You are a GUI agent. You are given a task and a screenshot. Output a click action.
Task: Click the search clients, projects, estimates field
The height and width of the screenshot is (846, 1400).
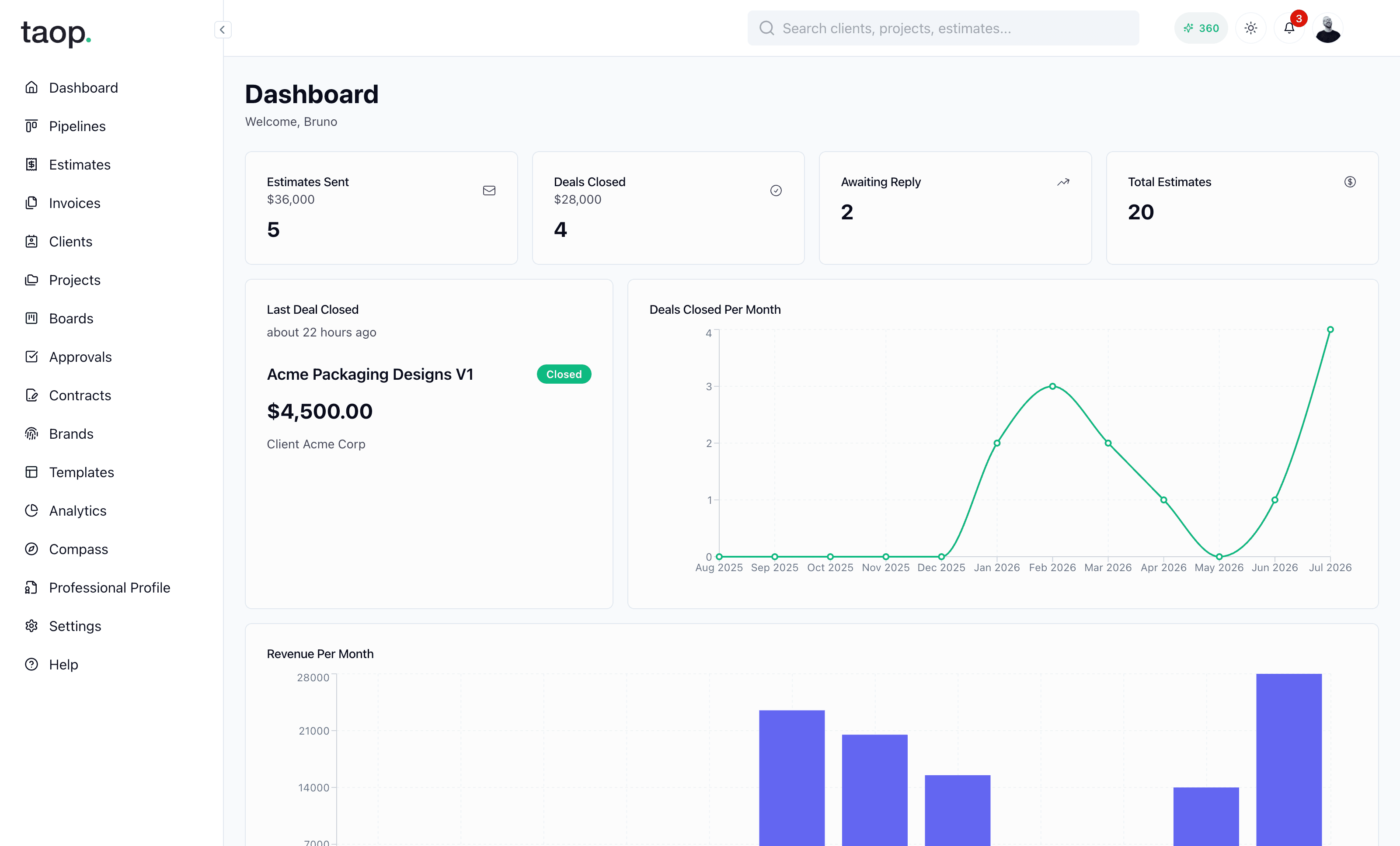tap(943, 28)
